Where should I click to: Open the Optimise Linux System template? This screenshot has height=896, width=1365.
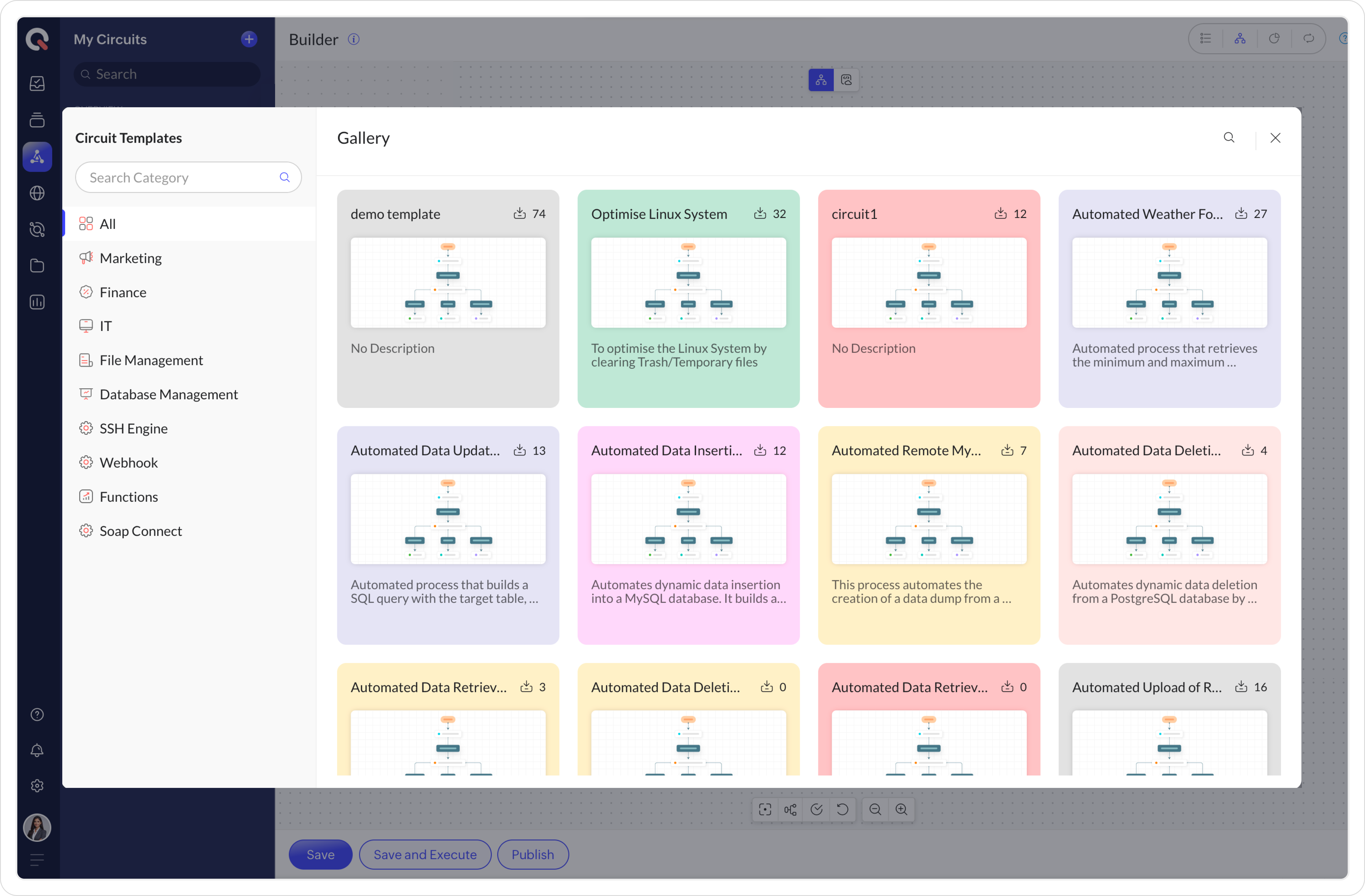pyautogui.click(x=688, y=298)
